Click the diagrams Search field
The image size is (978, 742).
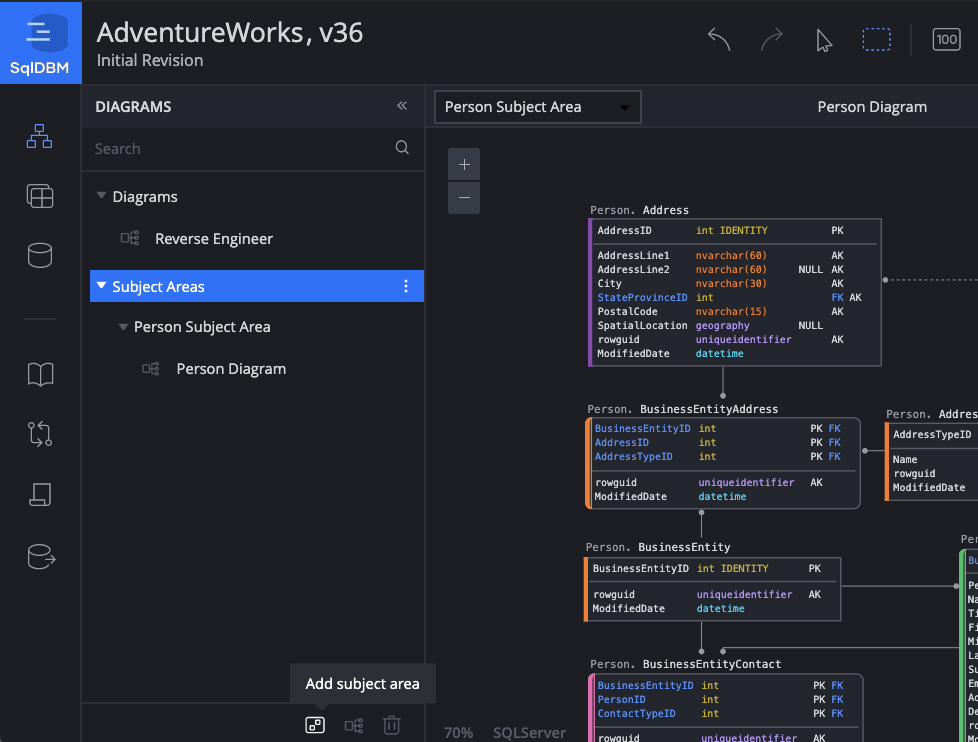click(x=240, y=148)
